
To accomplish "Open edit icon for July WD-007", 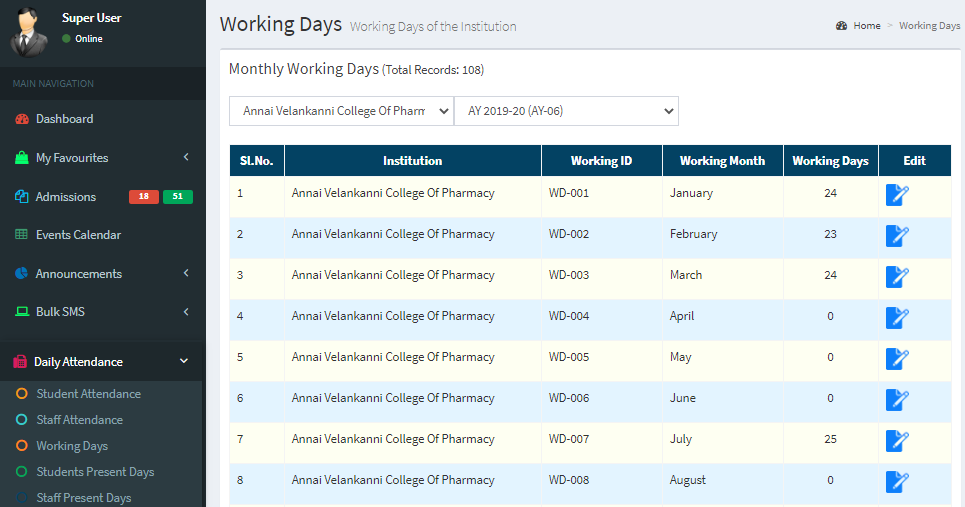I will [897, 441].
